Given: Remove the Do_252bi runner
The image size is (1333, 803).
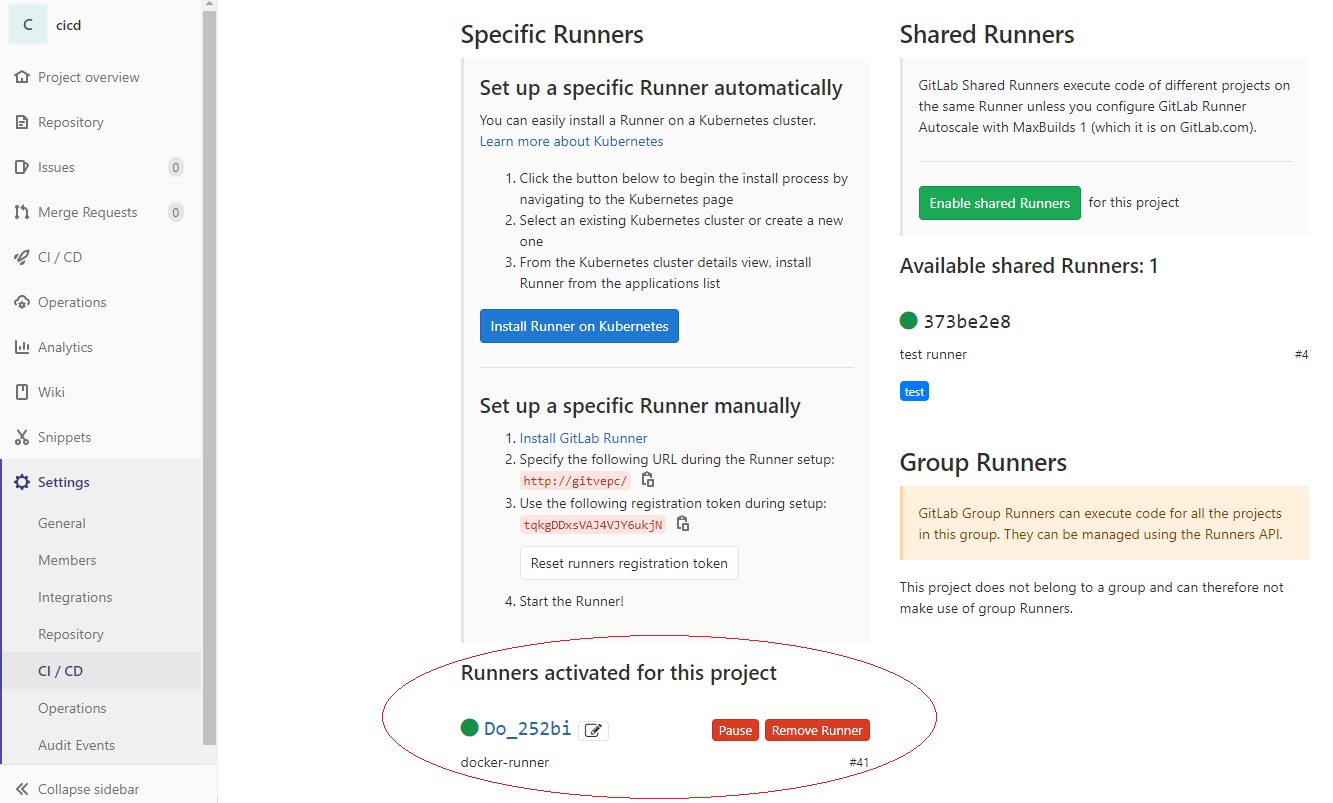Looking at the screenshot, I should [816, 730].
